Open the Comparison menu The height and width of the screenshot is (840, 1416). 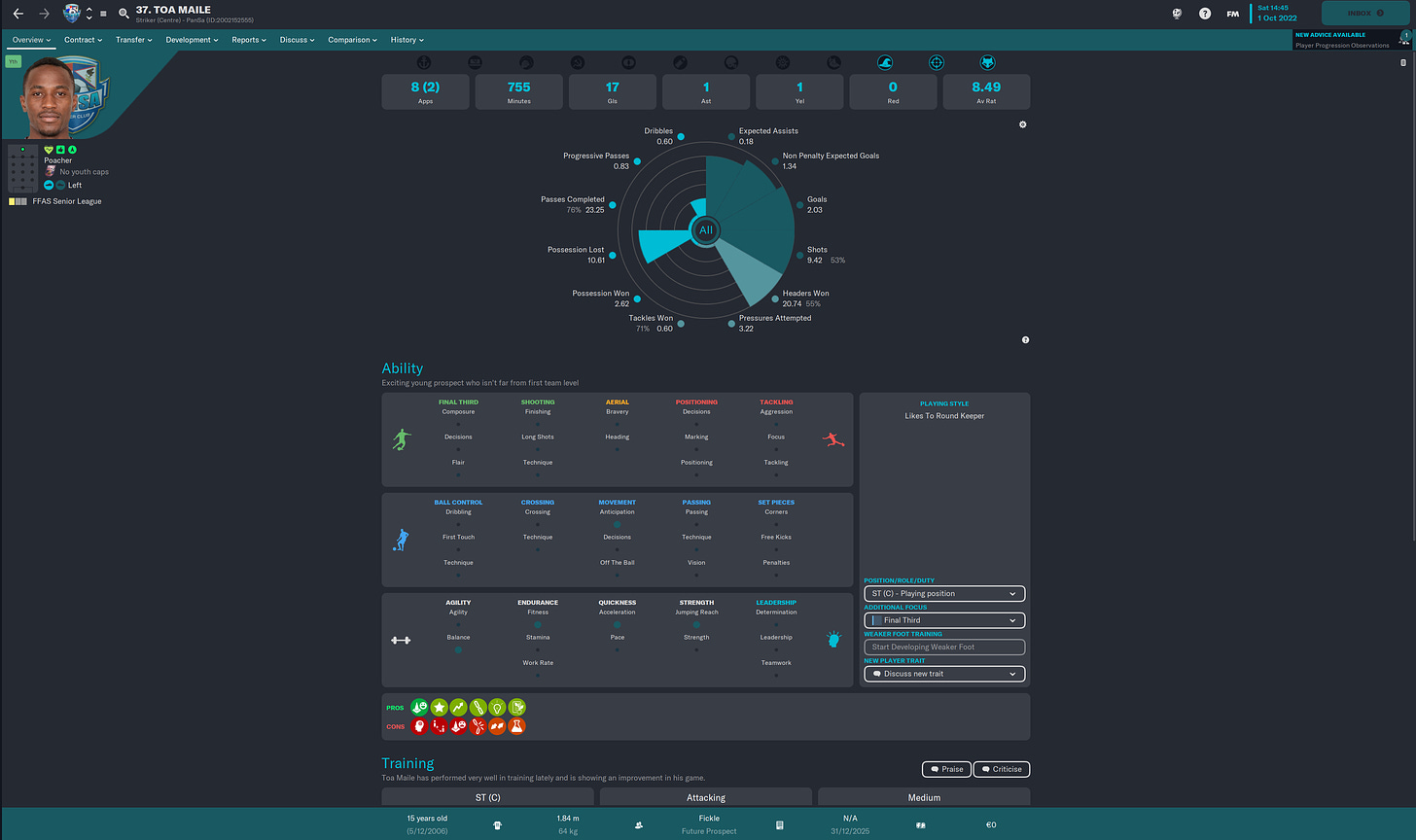pos(353,40)
